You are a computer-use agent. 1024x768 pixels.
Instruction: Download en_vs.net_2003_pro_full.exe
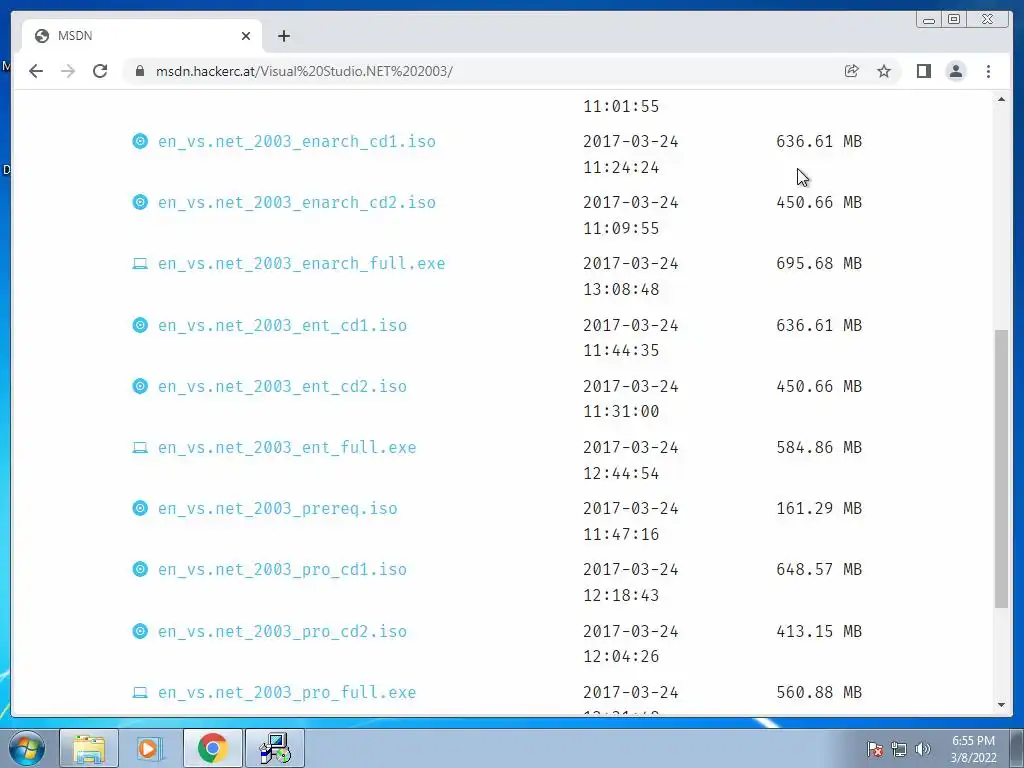click(287, 692)
